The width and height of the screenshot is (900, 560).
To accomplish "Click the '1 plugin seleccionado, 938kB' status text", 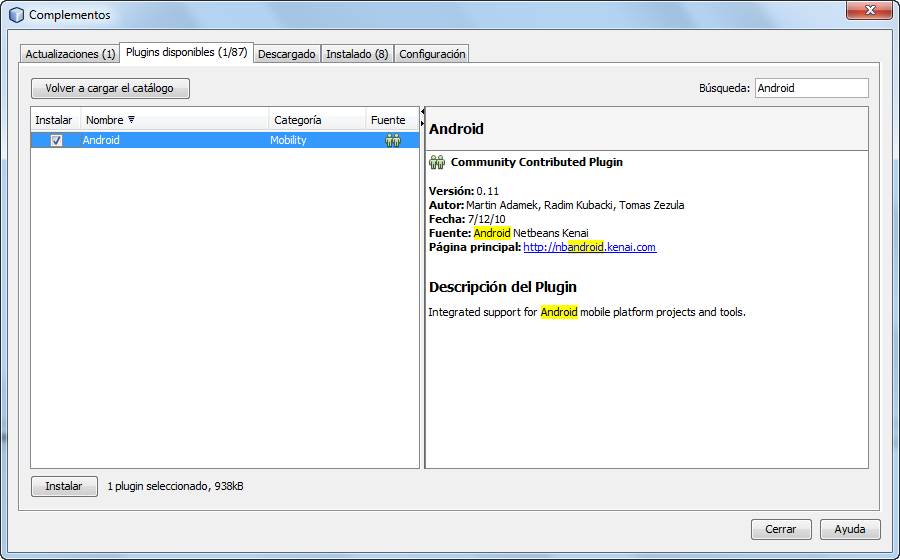I will (x=176, y=486).
